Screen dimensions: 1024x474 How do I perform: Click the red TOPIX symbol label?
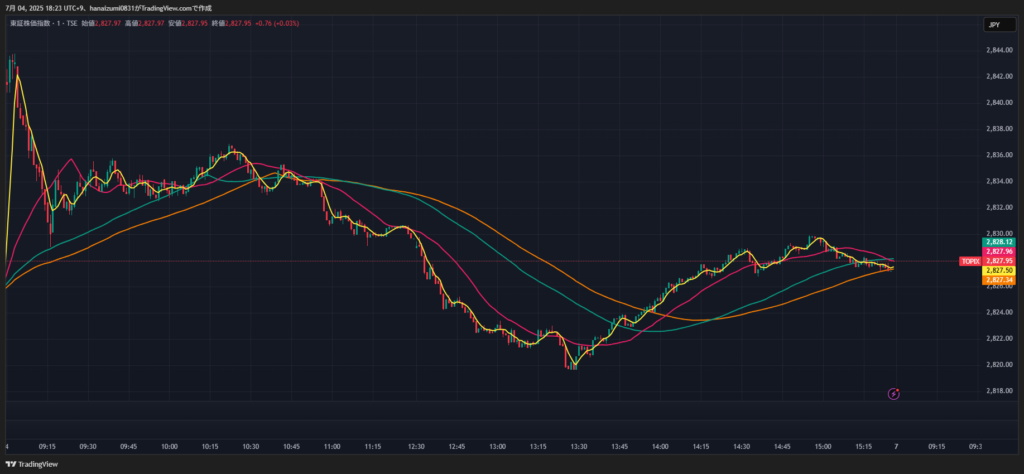(970, 261)
